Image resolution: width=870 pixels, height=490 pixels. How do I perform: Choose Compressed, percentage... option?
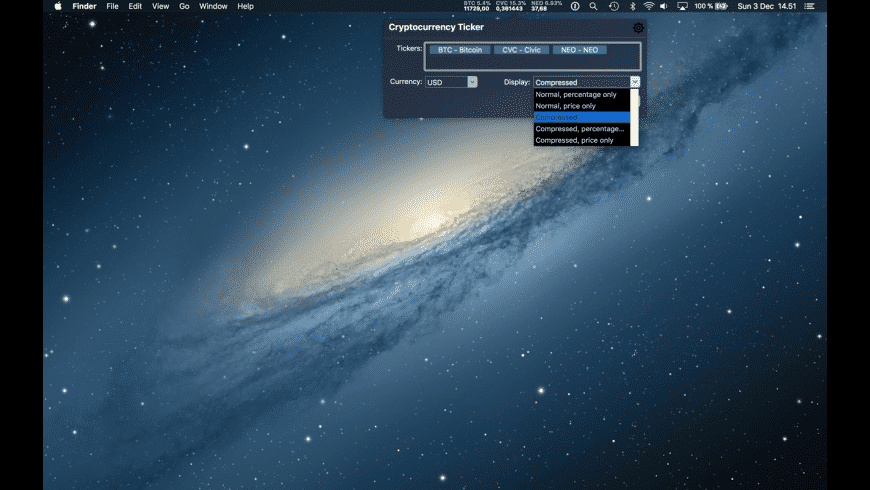point(581,129)
